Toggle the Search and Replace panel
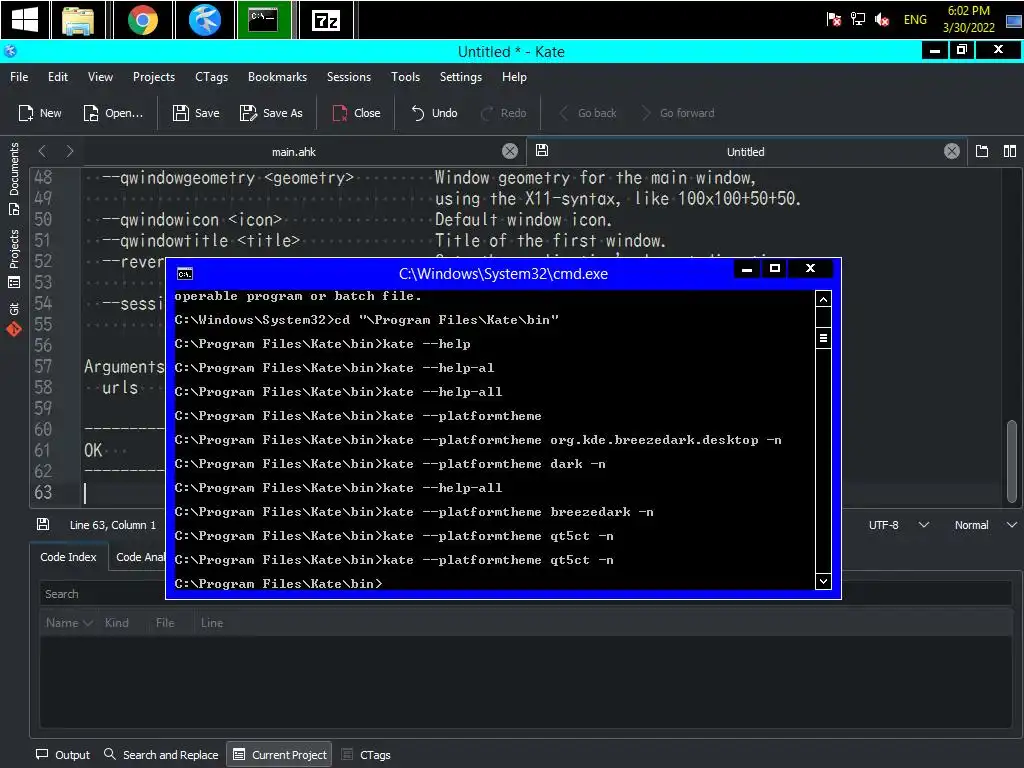This screenshot has width=1024, height=768. point(161,755)
